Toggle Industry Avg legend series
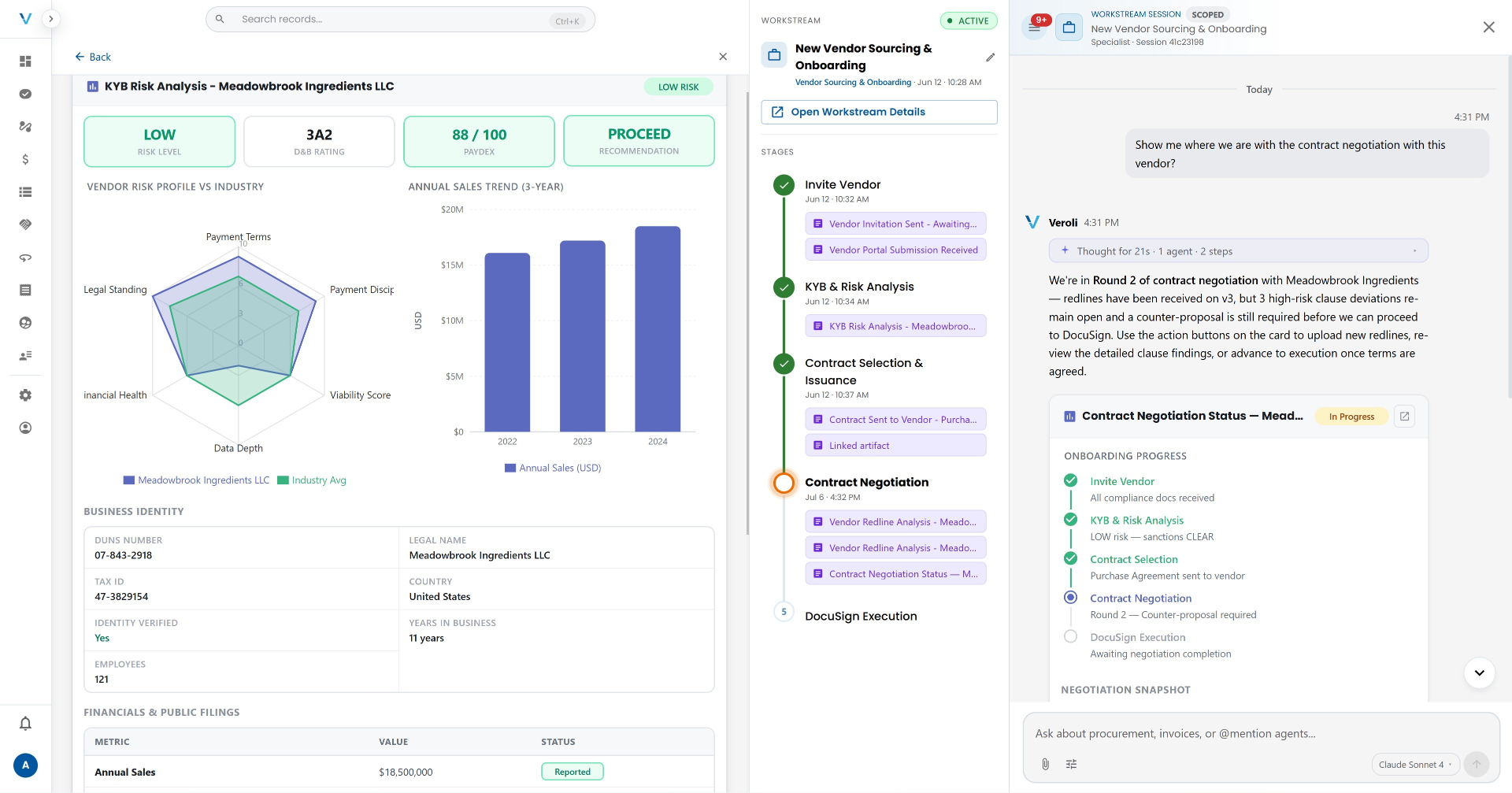The height and width of the screenshot is (793, 1512). click(x=312, y=480)
